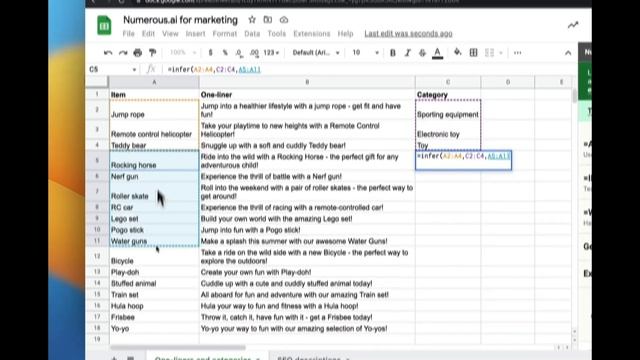
Task: Click the 'One-liner' header cell
Action: [307, 94]
